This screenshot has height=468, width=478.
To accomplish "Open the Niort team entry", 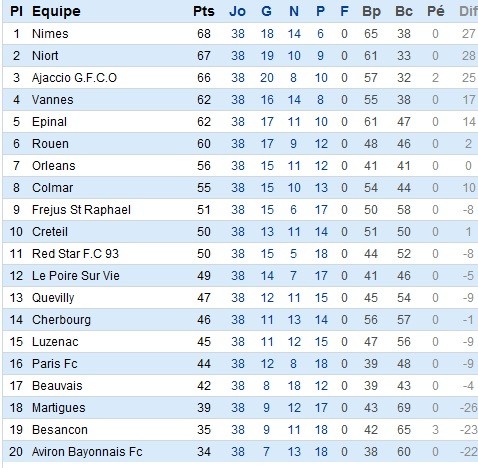I will pyautogui.click(x=45, y=56).
